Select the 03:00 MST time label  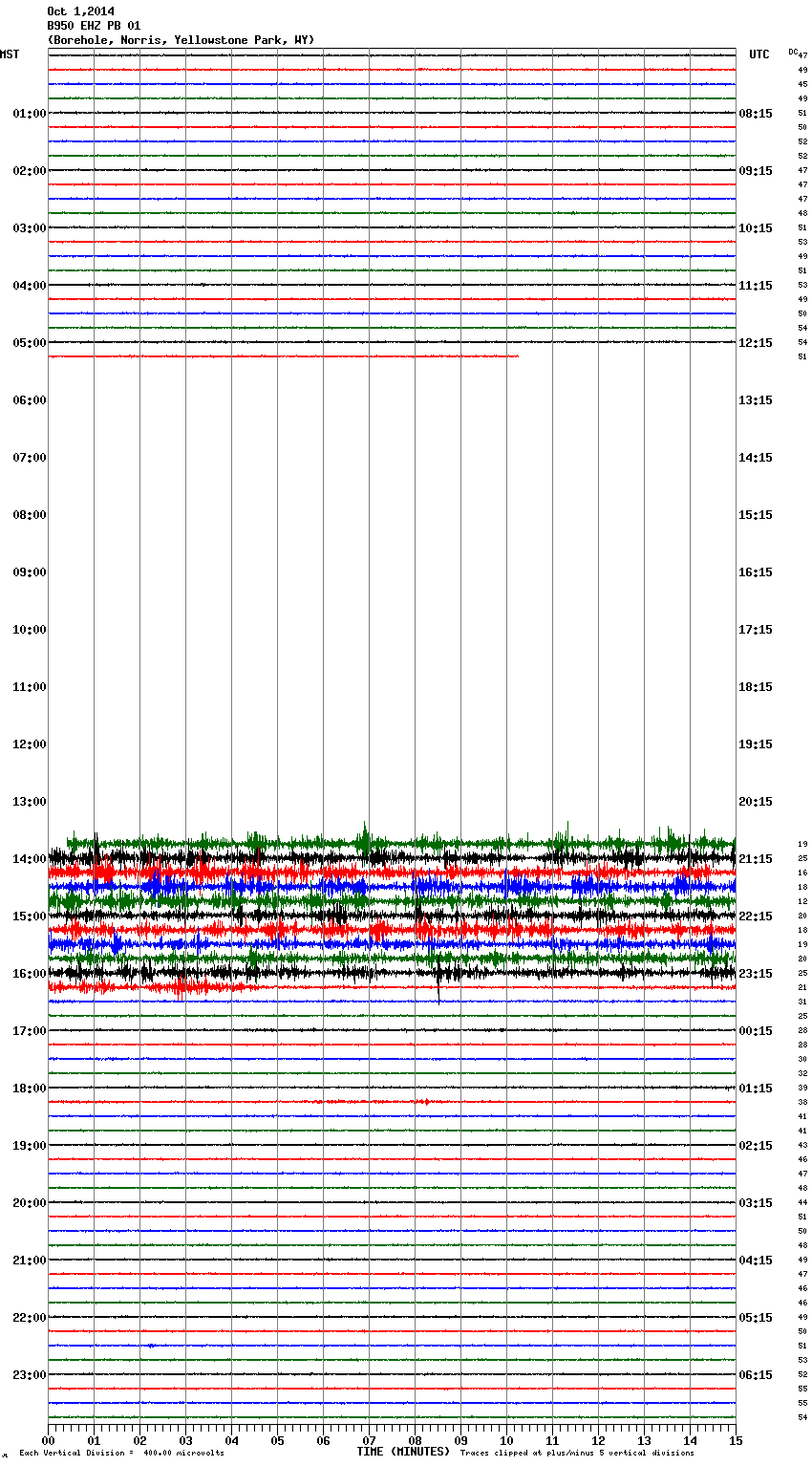[x=30, y=228]
